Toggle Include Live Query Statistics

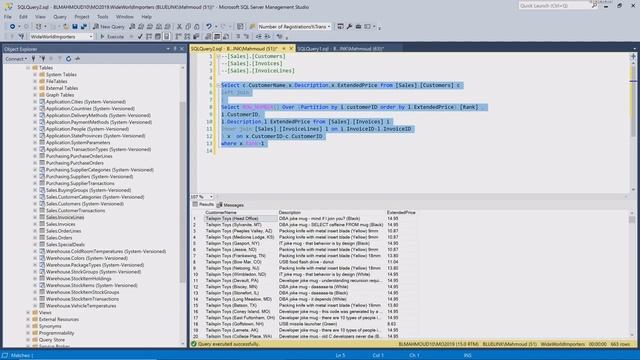pyautogui.click(x=187, y=36)
